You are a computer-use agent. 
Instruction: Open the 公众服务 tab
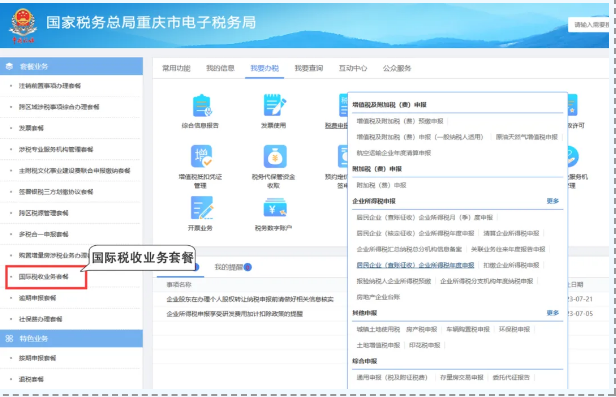click(x=397, y=68)
